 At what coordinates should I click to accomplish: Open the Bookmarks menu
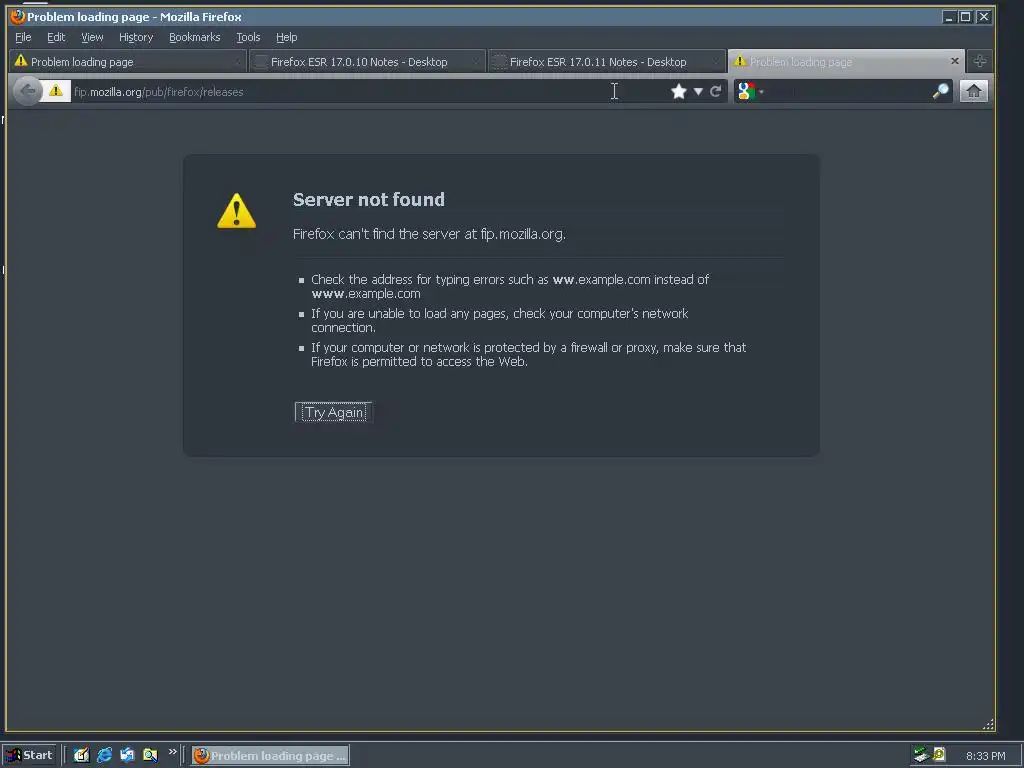pos(195,37)
